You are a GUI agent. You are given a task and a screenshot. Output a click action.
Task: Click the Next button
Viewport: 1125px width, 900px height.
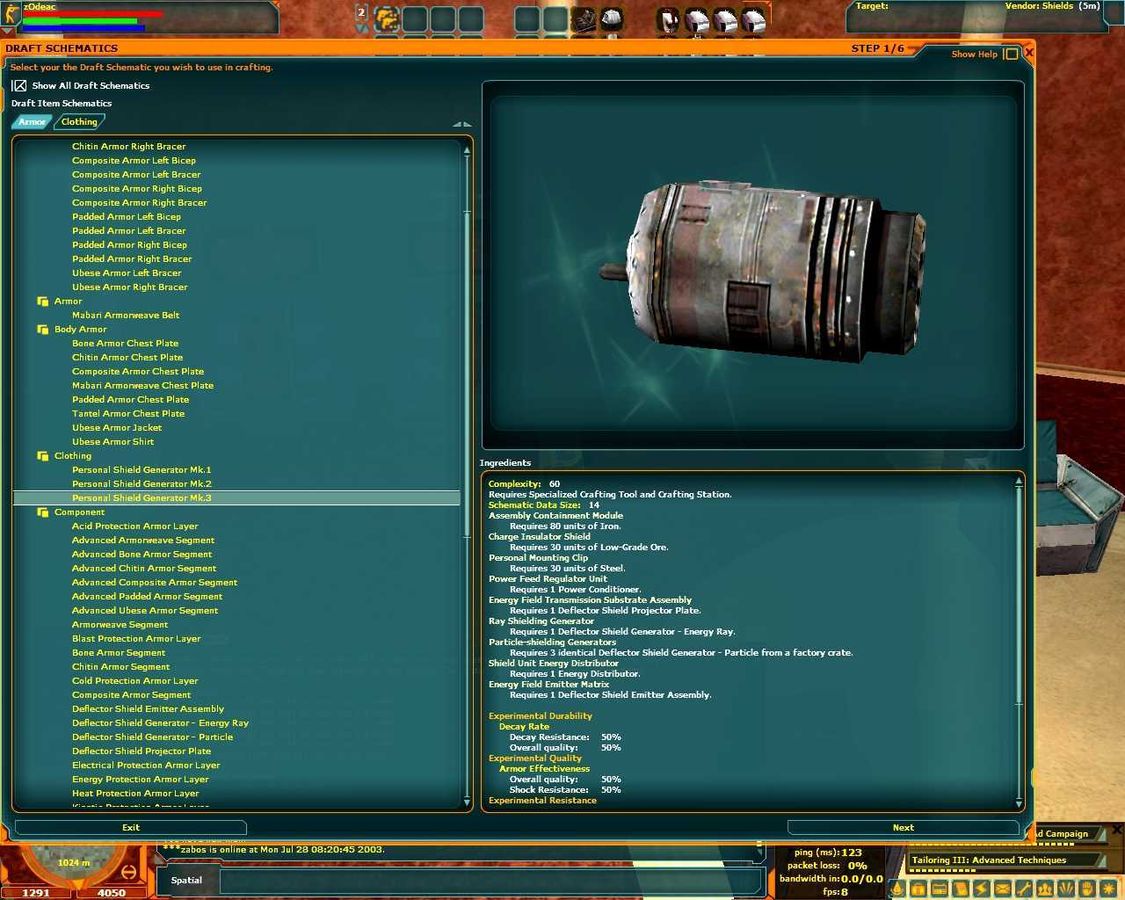[903, 827]
